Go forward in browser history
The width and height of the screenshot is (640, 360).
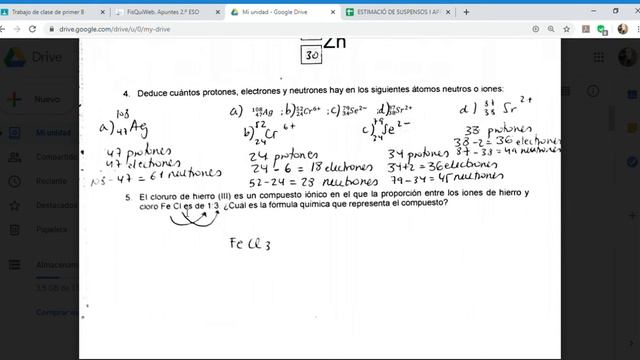tap(17, 29)
